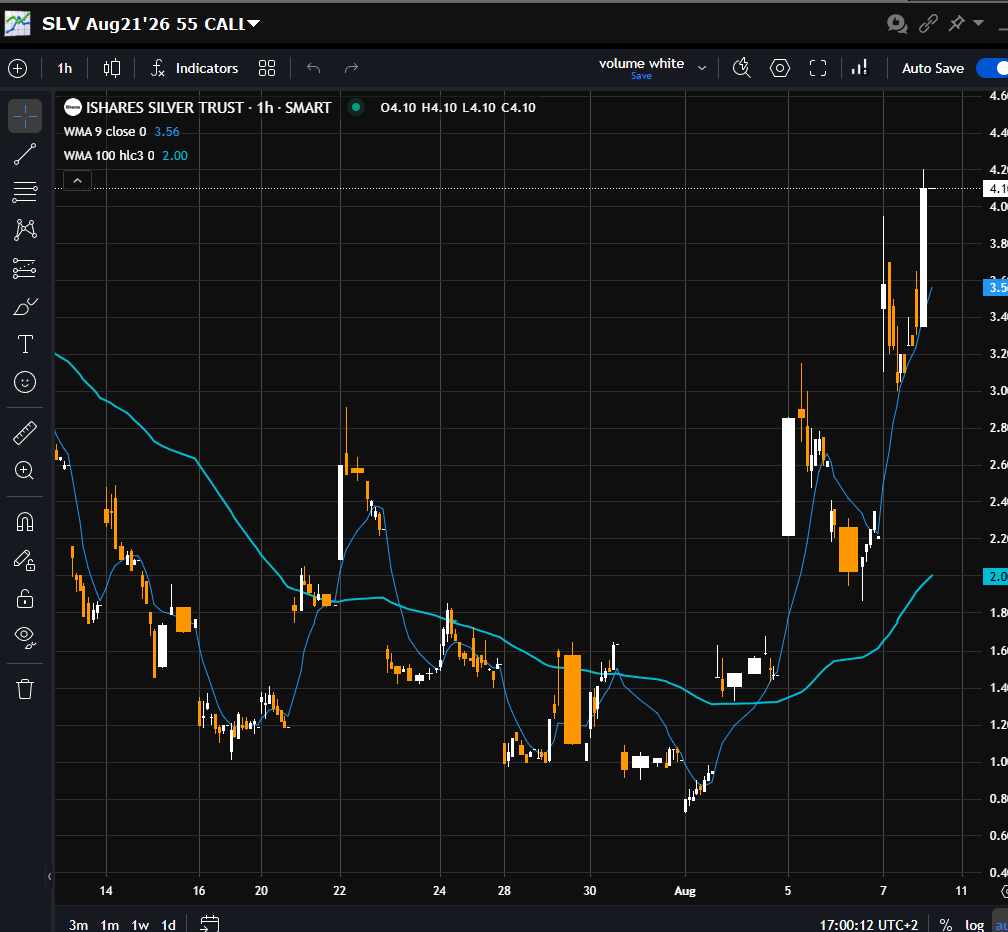Redo the last chart action
The width and height of the screenshot is (1008, 932).
coord(351,68)
